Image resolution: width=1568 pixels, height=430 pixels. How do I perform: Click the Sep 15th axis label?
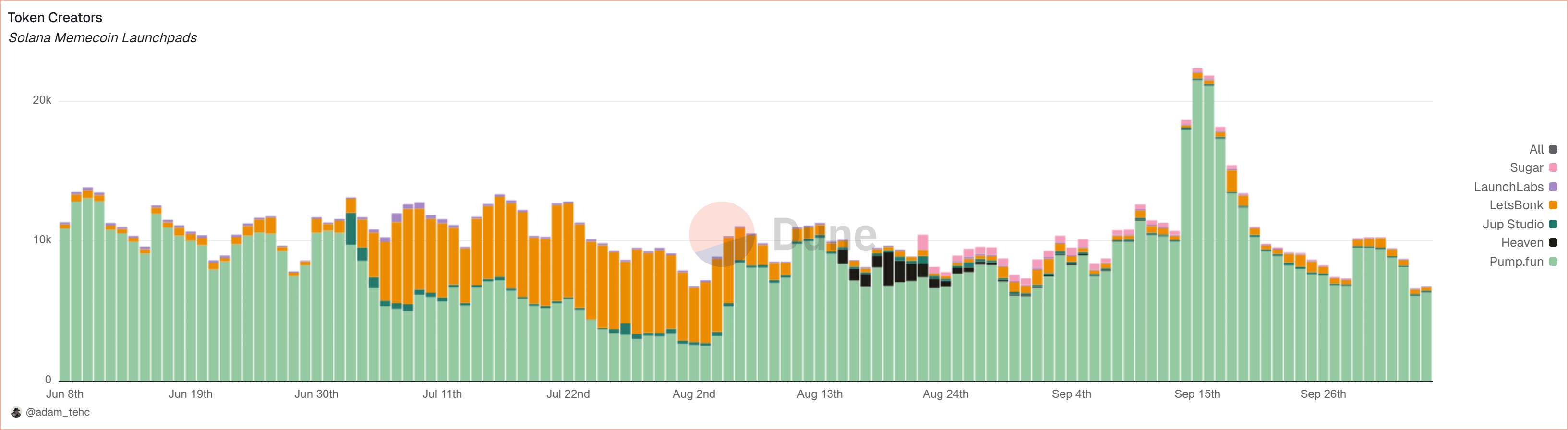coord(1197,394)
